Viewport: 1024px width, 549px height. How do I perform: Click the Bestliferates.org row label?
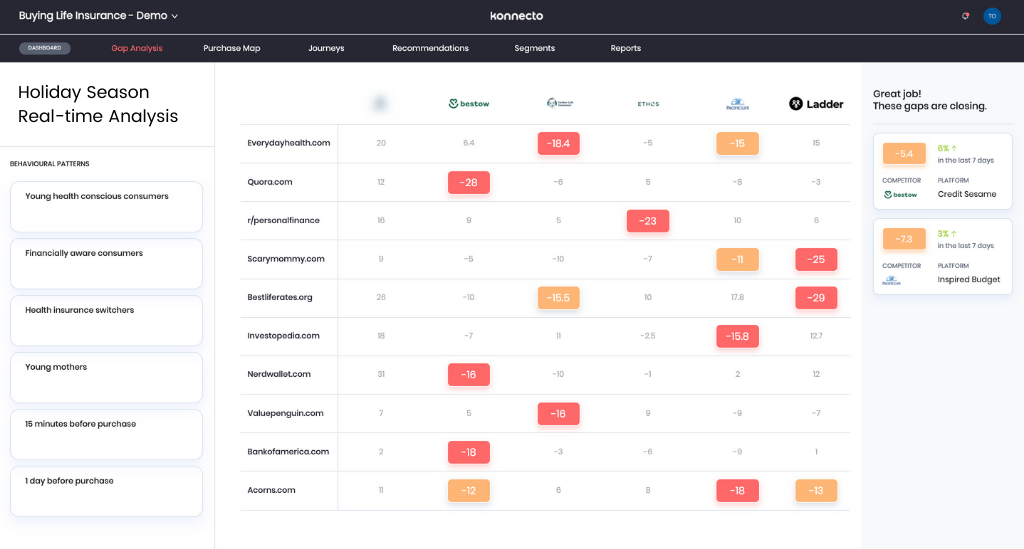coord(280,298)
